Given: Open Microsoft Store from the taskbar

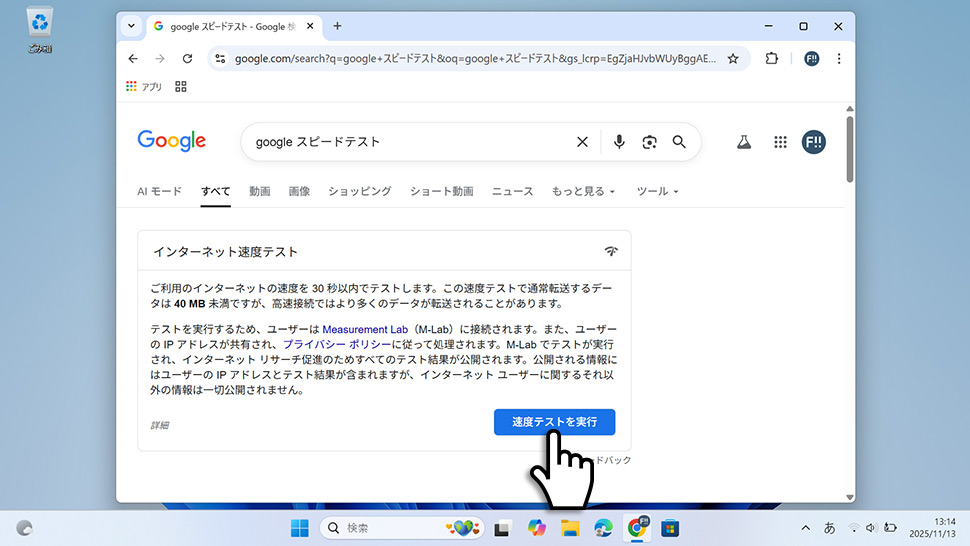Looking at the screenshot, I should click(x=670, y=528).
